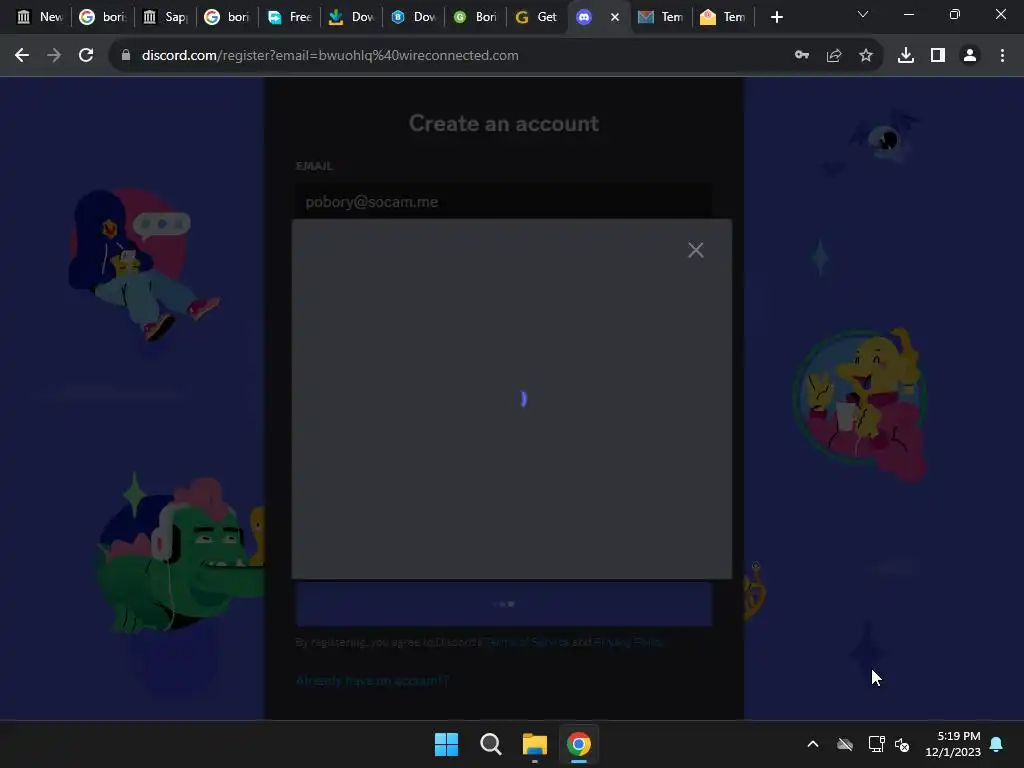Screen dimensions: 1024x768
Task: Open the Terms of Service link
Action: 526,643
